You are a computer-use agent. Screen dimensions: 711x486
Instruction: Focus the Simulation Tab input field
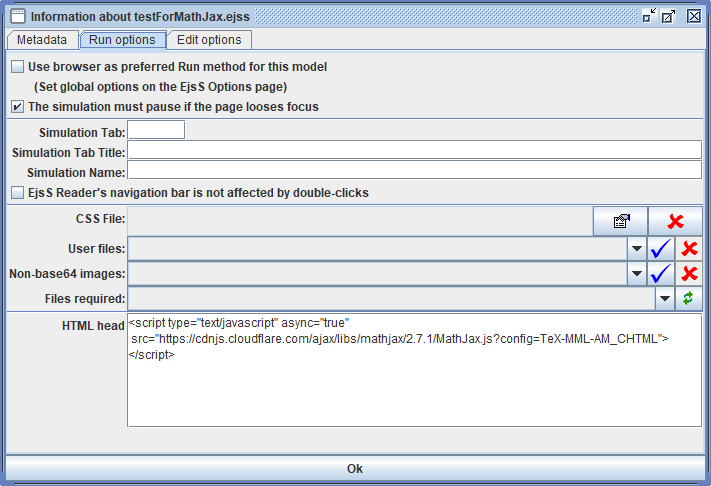(x=156, y=130)
